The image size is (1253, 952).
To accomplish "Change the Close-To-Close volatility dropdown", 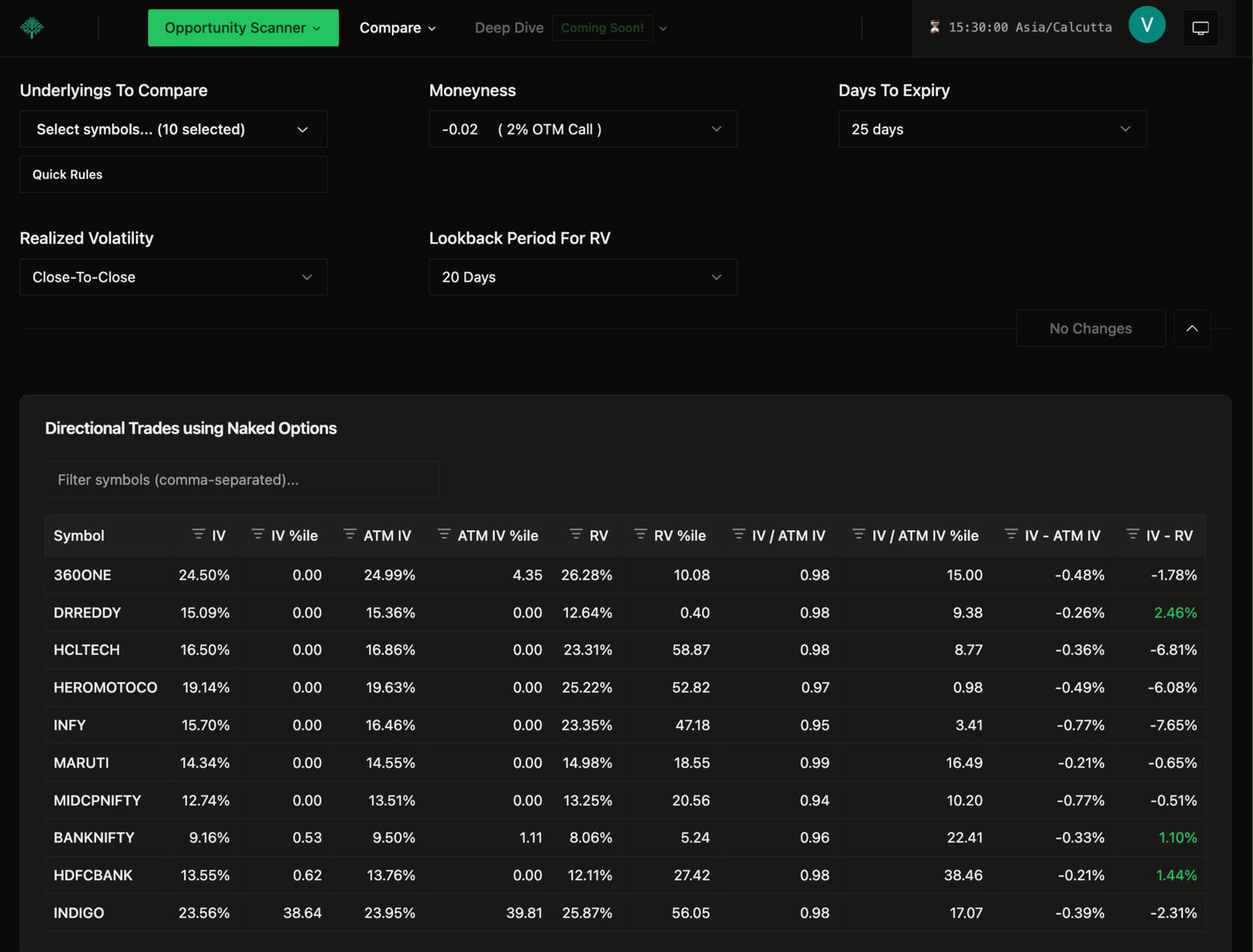I will point(173,277).
